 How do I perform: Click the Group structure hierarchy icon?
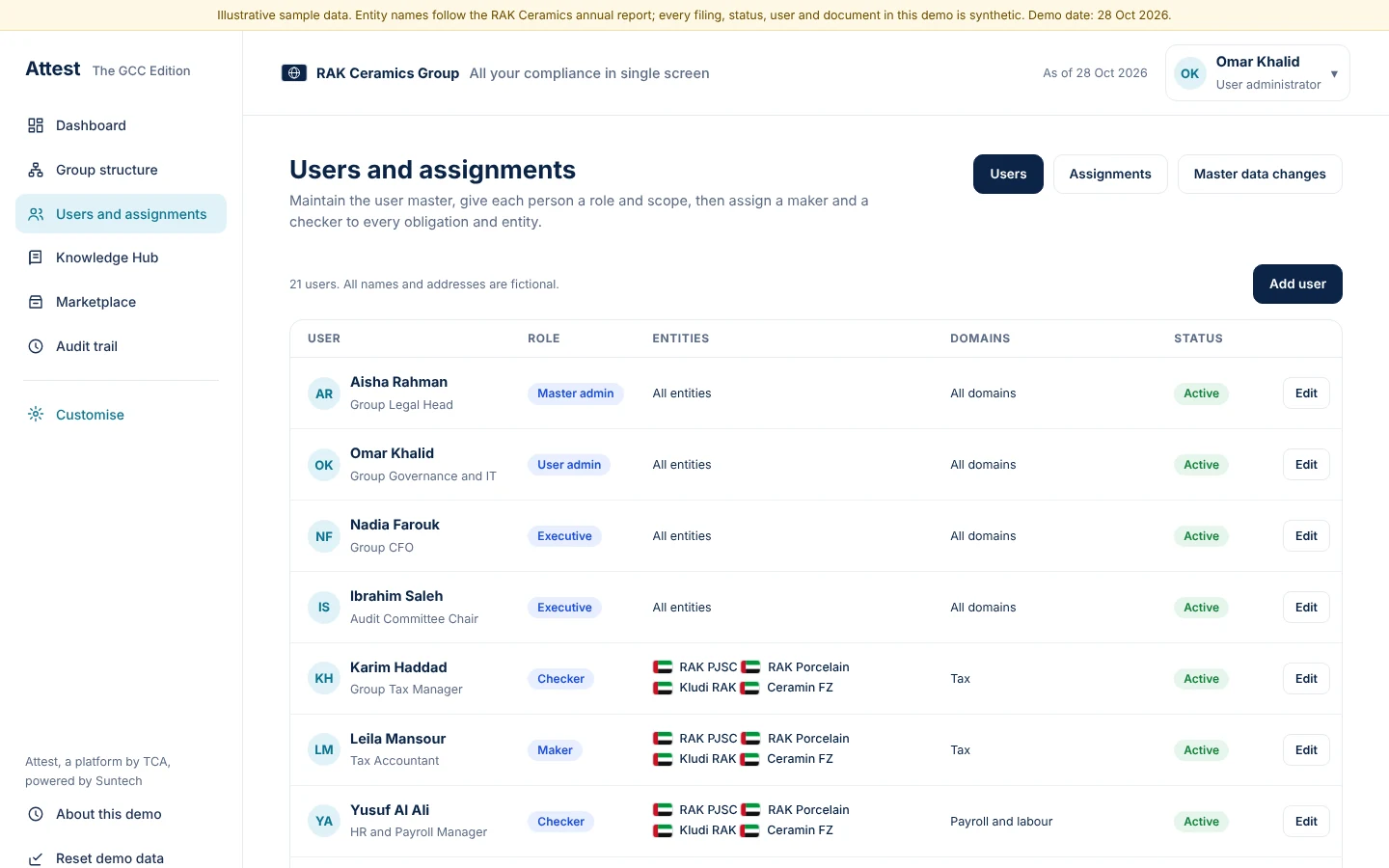click(36, 170)
